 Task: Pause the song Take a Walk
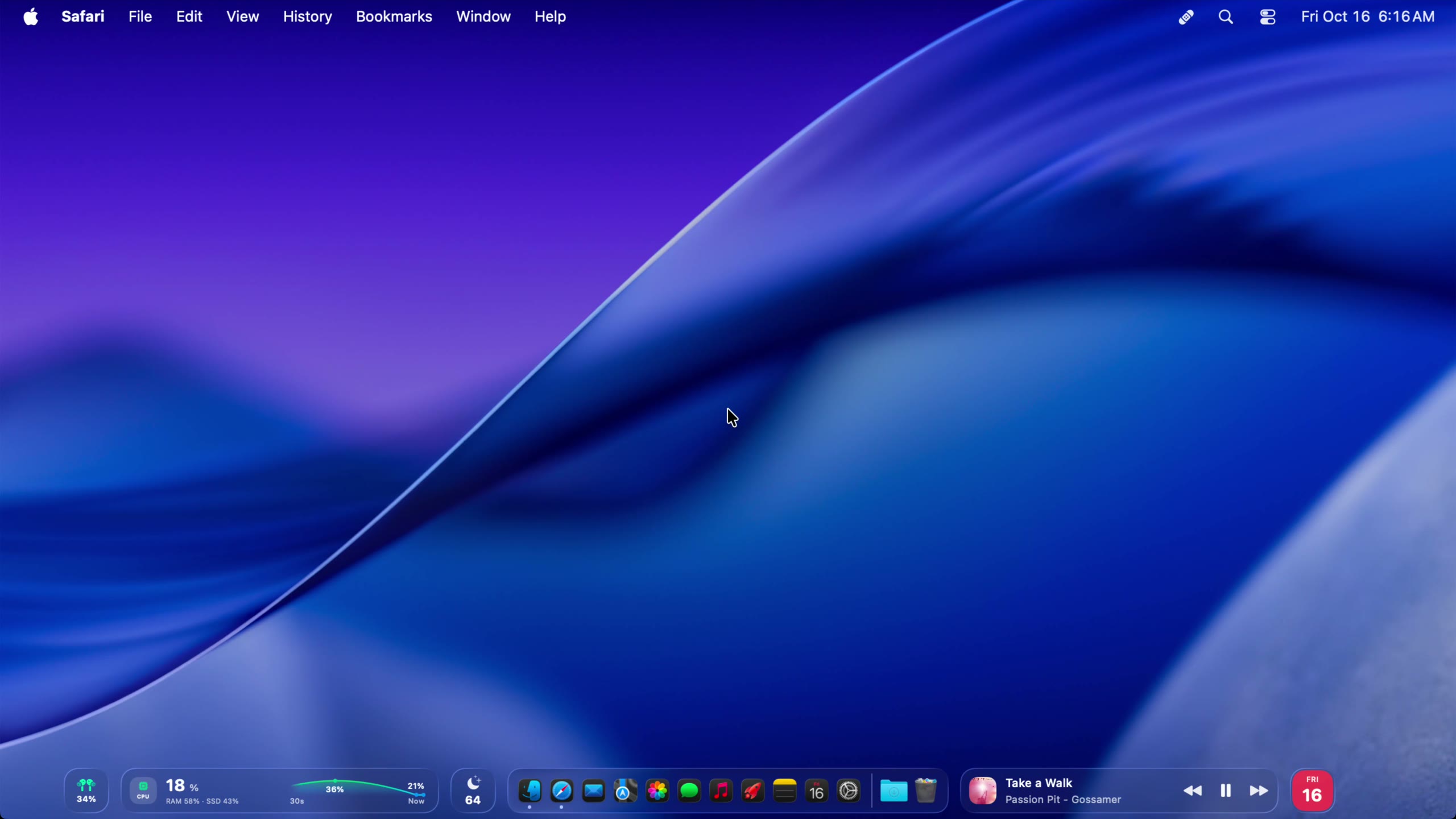point(1226,791)
